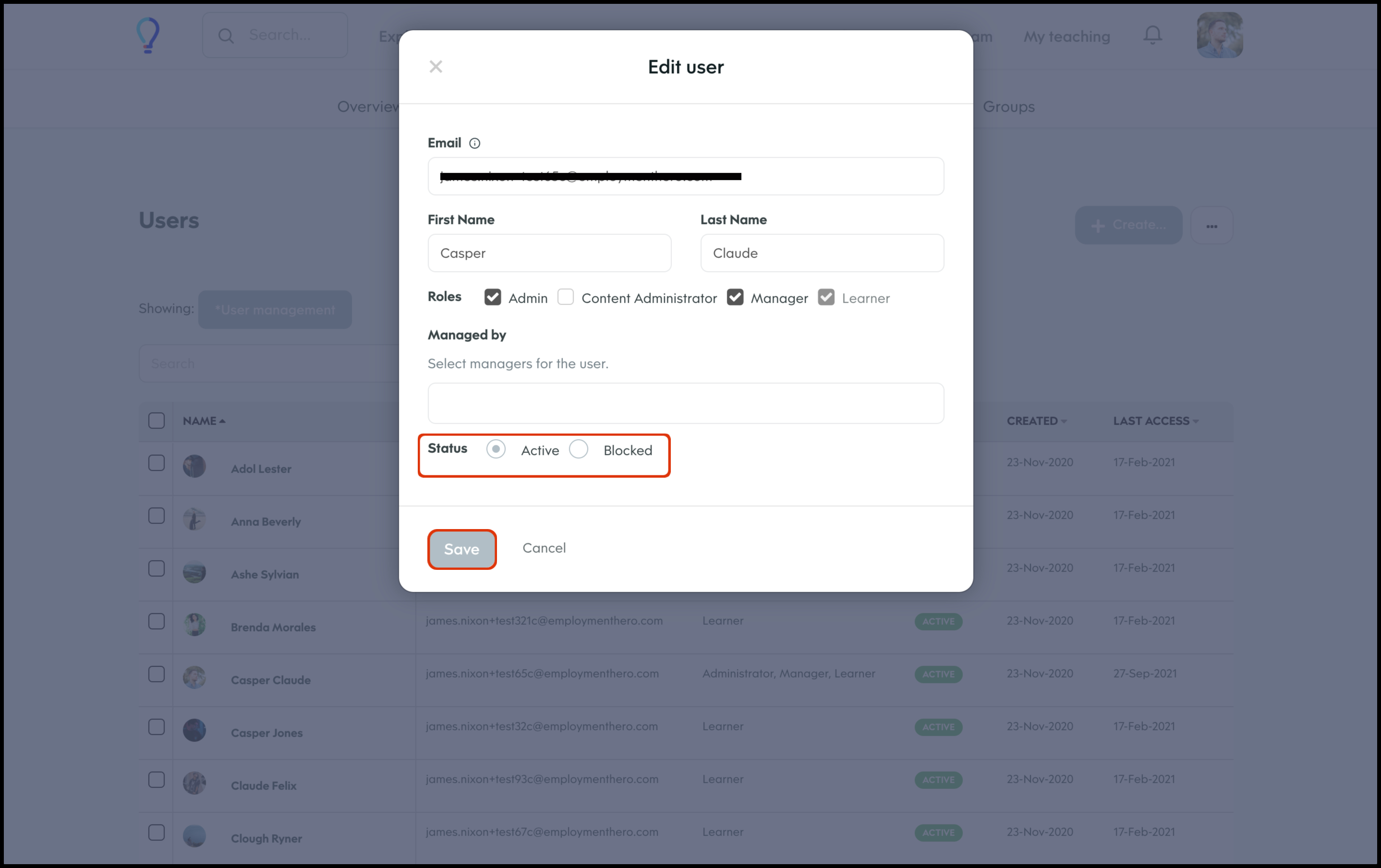1381x868 pixels.
Task: Open the profile avatar menu
Action: point(1219,36)
